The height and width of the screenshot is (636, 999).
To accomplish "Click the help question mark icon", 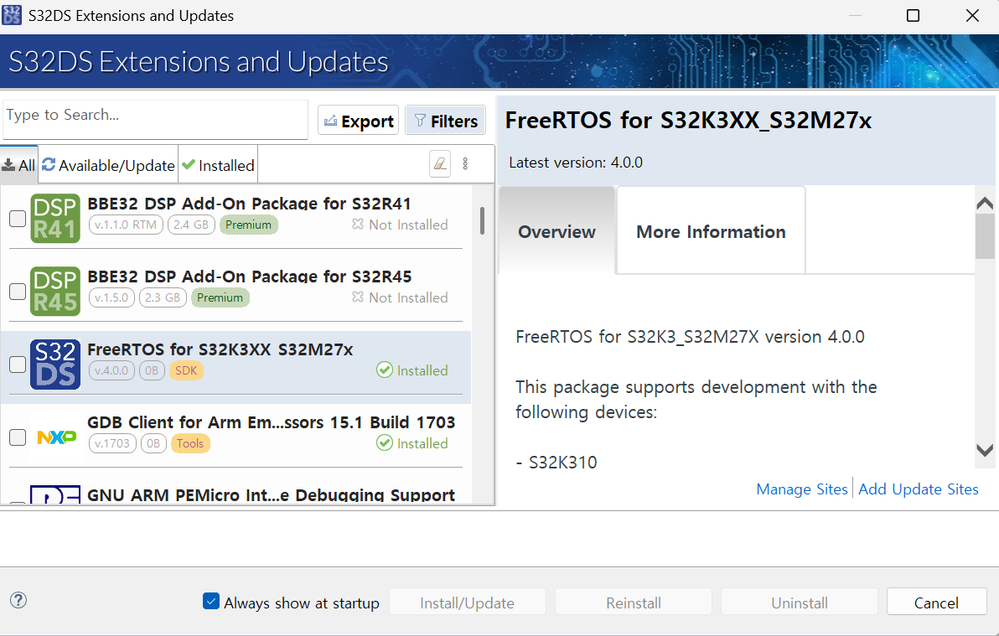I will pos(18,600).
